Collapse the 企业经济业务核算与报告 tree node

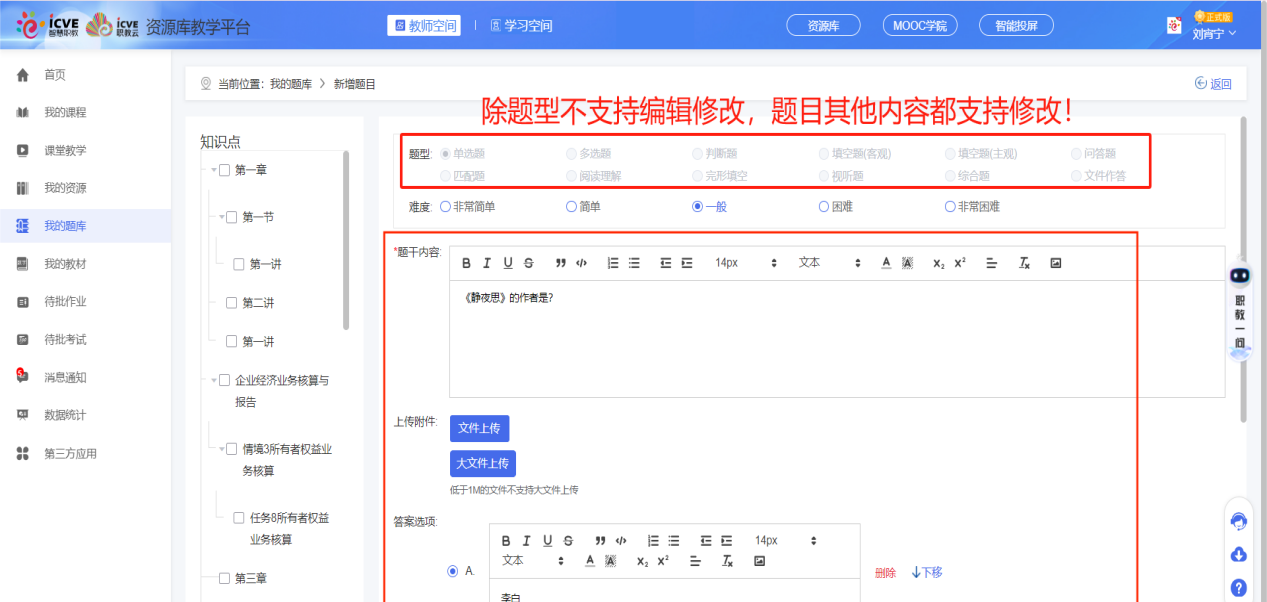(x=213, y=380)
